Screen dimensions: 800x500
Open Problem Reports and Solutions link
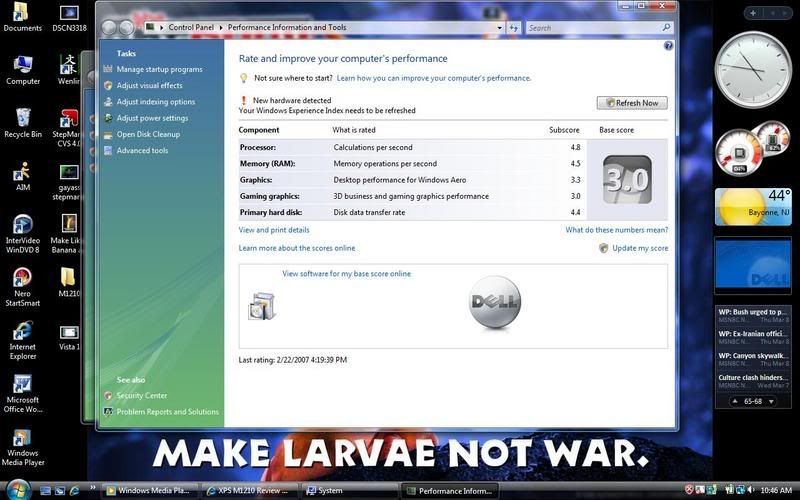pos(167,412)
